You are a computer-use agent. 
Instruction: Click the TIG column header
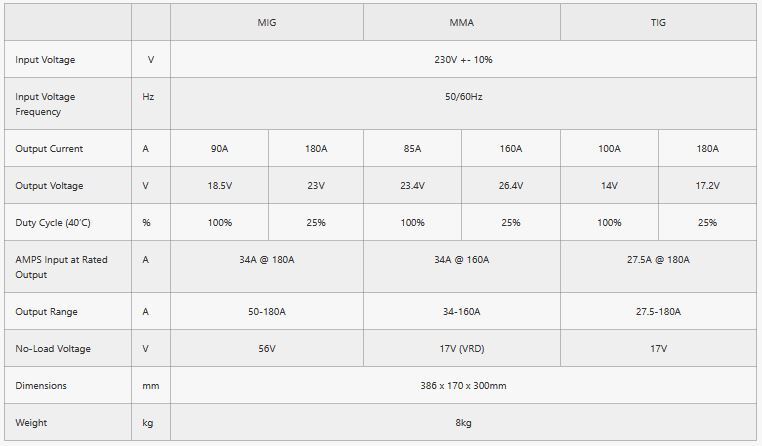point(658,22)
